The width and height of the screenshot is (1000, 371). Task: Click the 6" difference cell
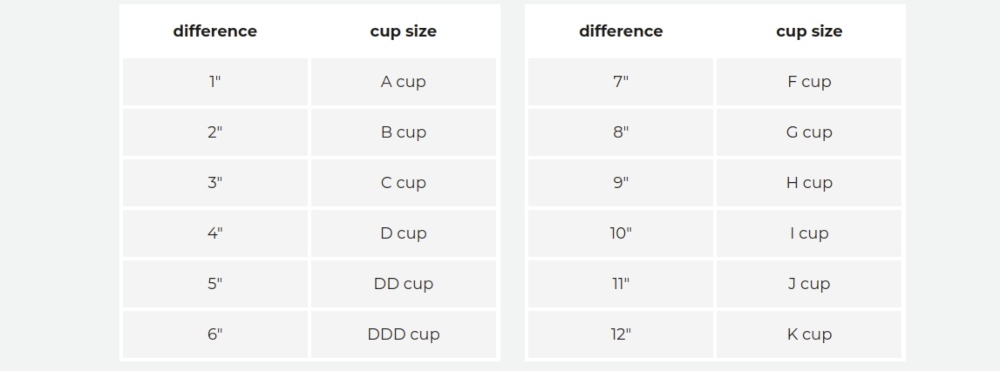click(x=215, y=334)
